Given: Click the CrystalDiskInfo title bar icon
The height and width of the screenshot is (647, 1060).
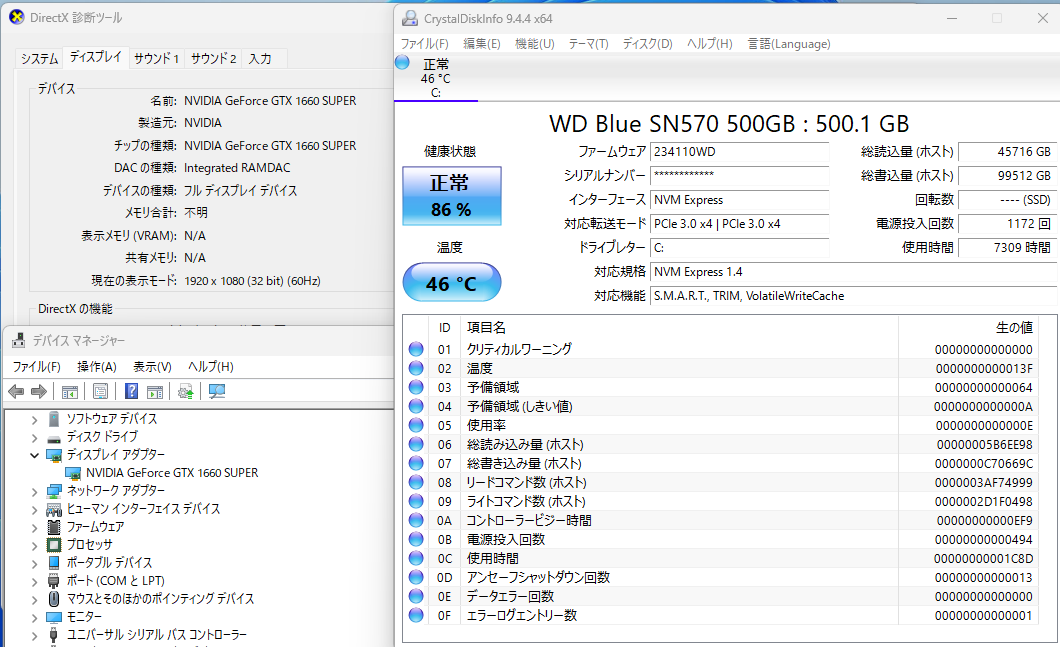Looking at the screenshot, I should click(410, 18).
